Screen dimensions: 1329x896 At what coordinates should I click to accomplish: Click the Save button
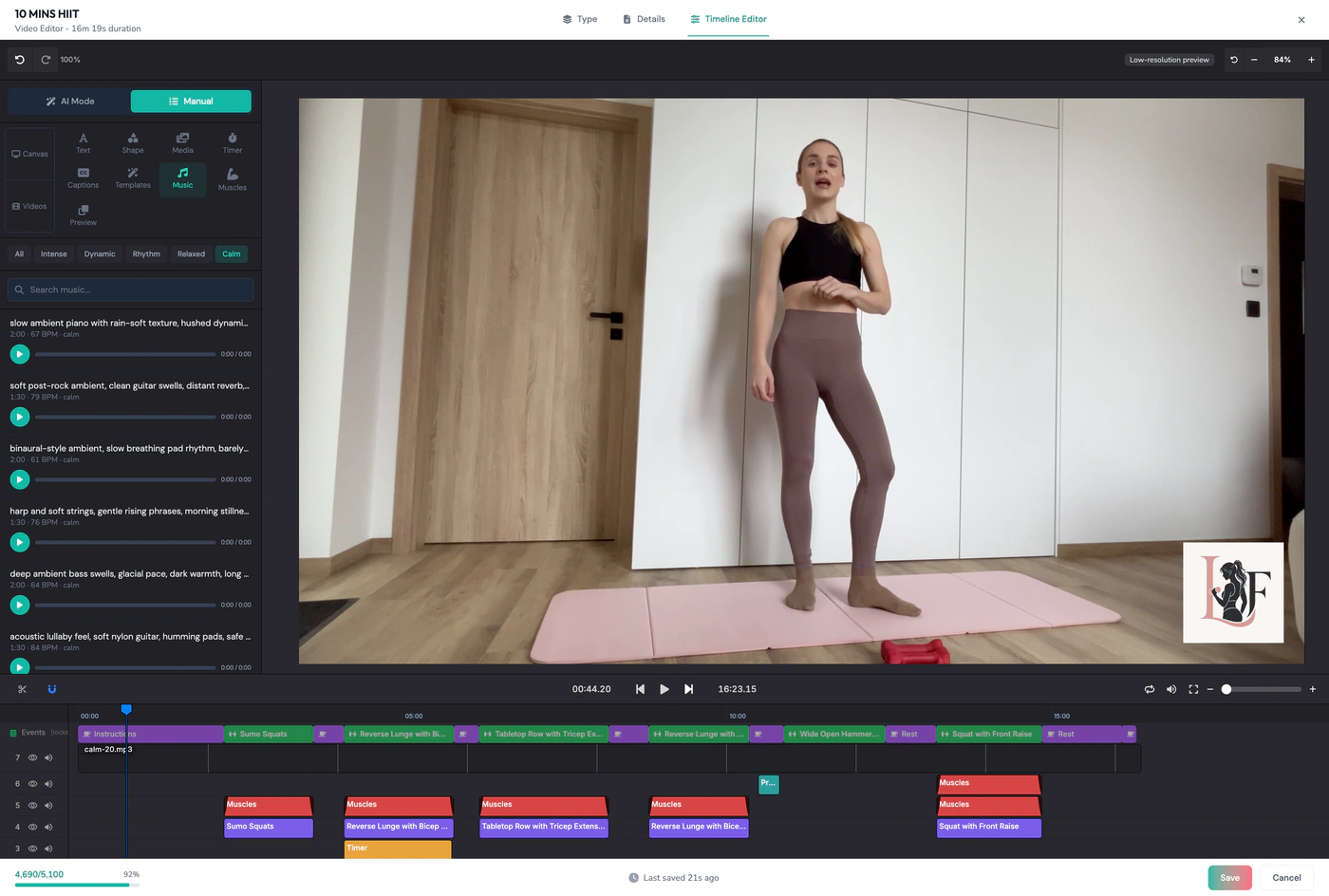tap(1229, 878)
